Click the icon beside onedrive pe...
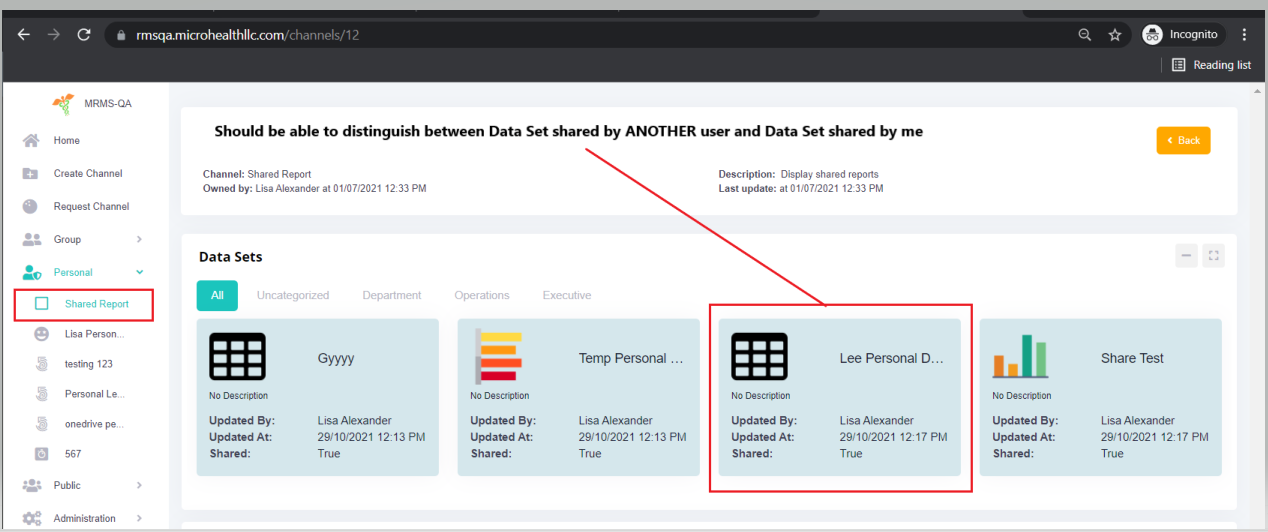Image resolution: width=1268 pixels, height=532 pixels. (42, 423)
